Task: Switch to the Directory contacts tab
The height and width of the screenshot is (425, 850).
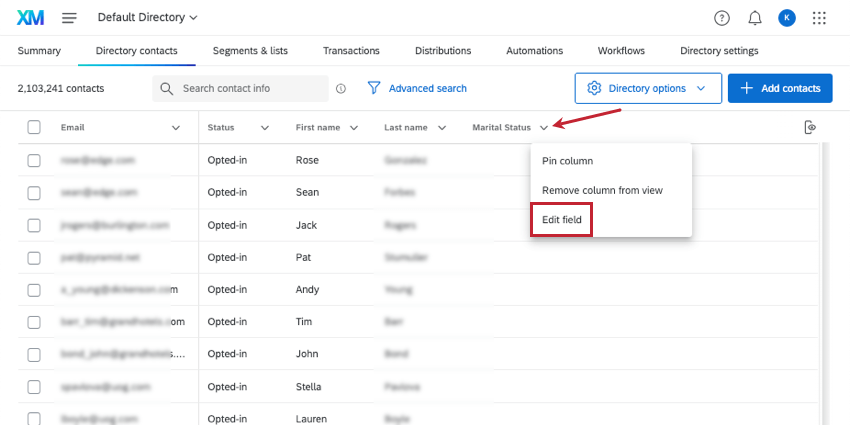Action: tap(137, 51)
